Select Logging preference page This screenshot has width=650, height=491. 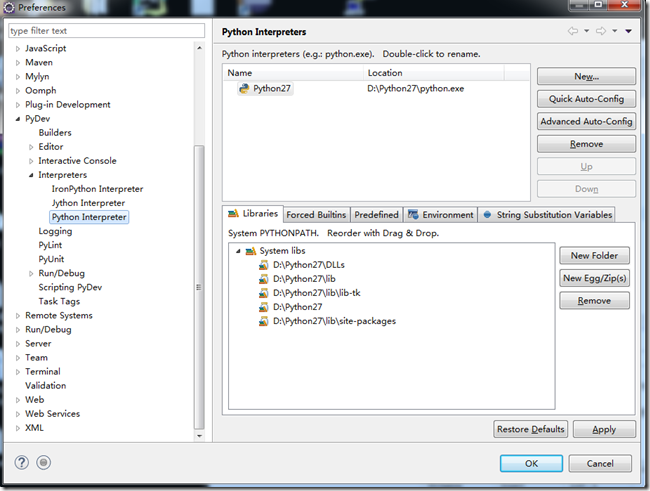tap(55, 231)
